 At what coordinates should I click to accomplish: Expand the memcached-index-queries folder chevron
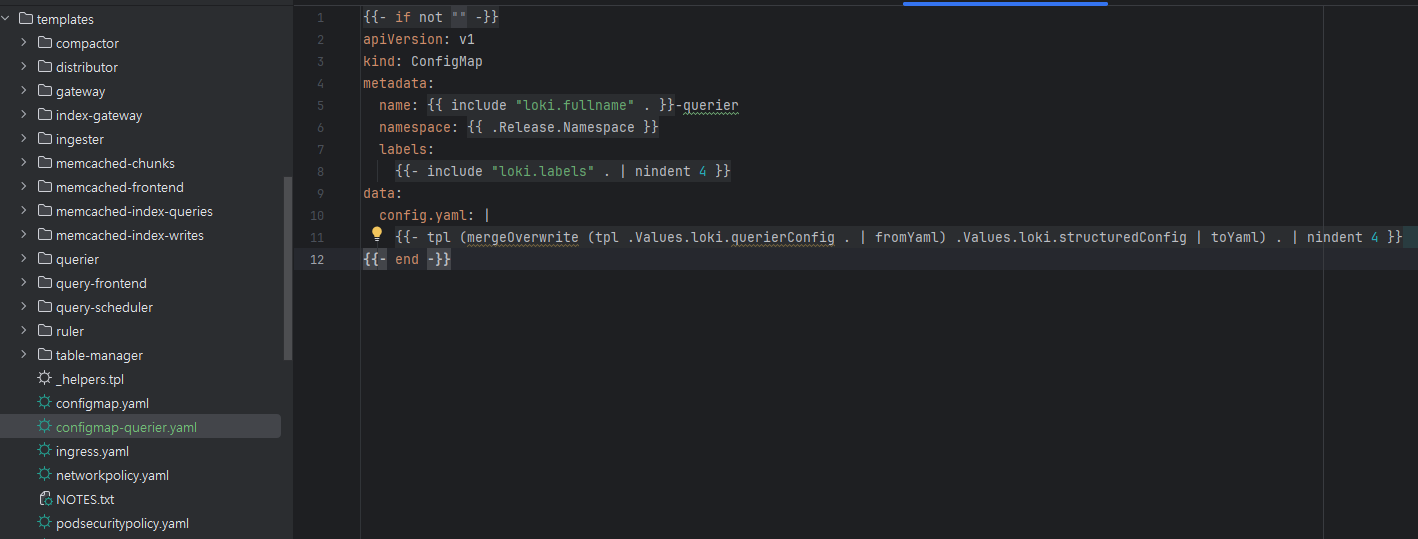(24, 211)
